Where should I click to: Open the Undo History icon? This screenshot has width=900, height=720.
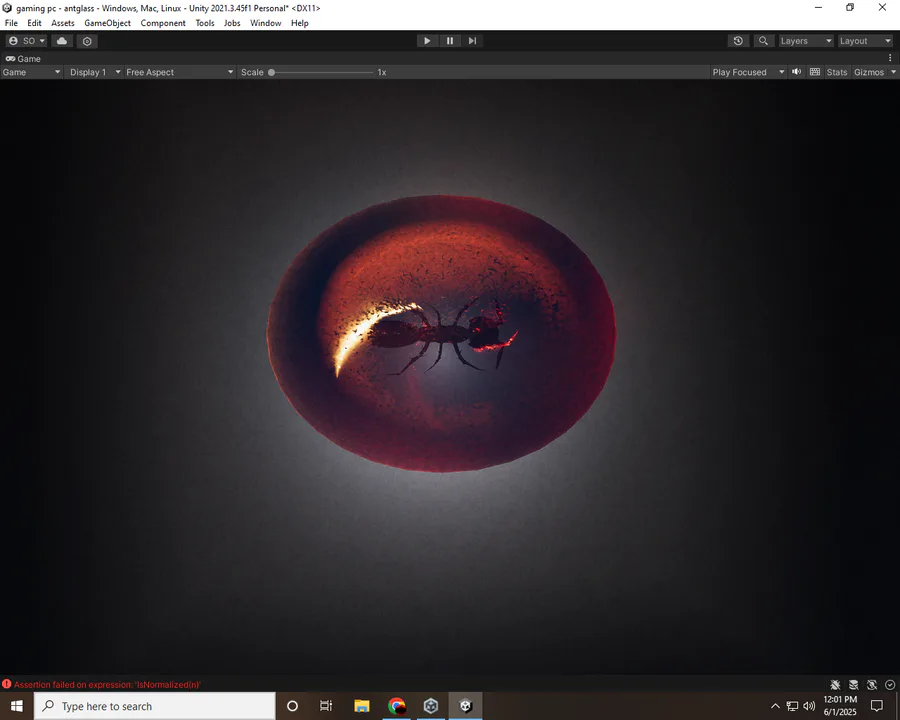coord(738,41)
